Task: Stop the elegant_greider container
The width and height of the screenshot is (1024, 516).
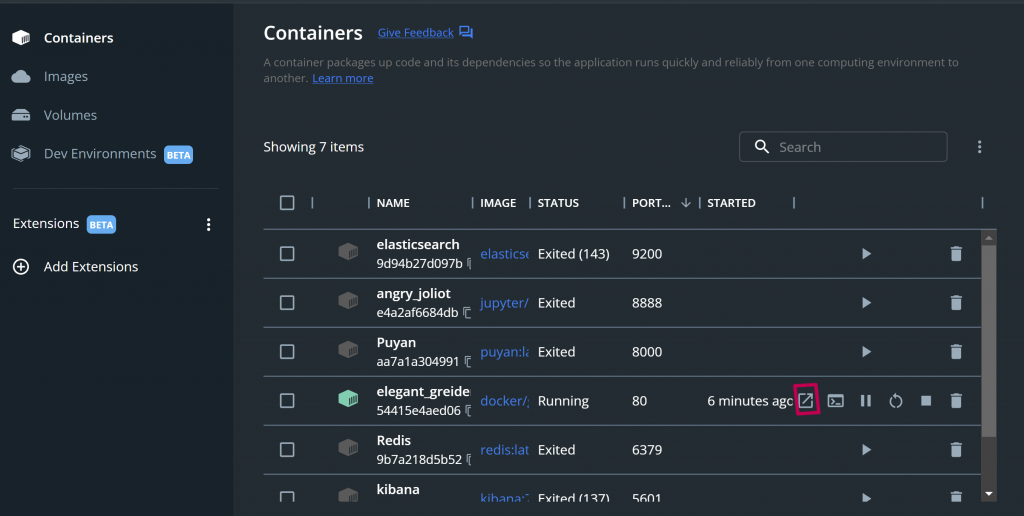Action: click(x=926, y=400)
